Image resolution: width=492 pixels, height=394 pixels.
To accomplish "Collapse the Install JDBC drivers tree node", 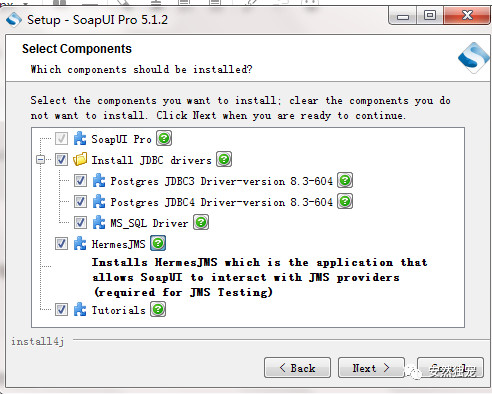I will [x=40, y=160].
